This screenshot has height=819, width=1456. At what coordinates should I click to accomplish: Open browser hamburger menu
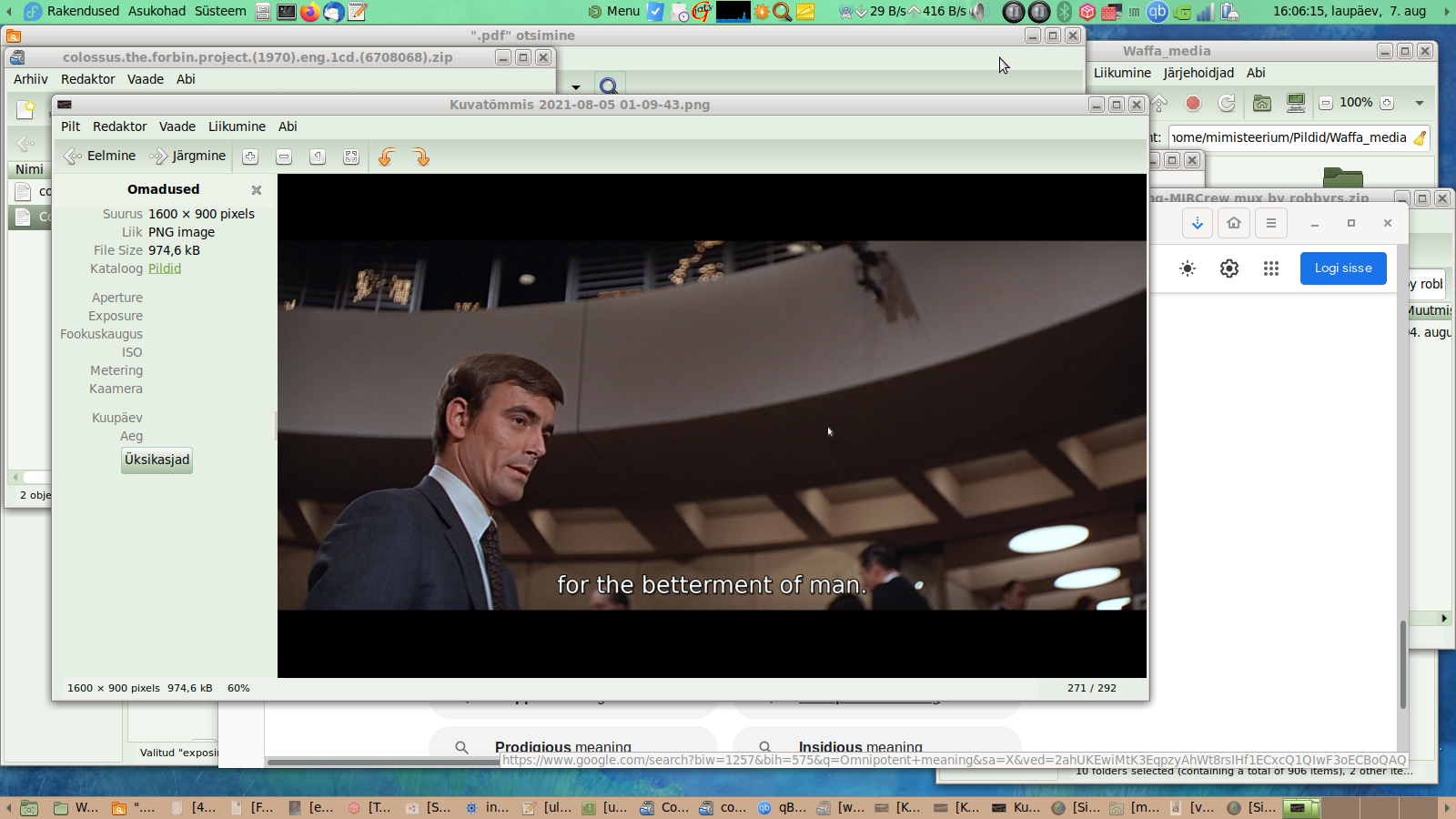point(1271,223)
